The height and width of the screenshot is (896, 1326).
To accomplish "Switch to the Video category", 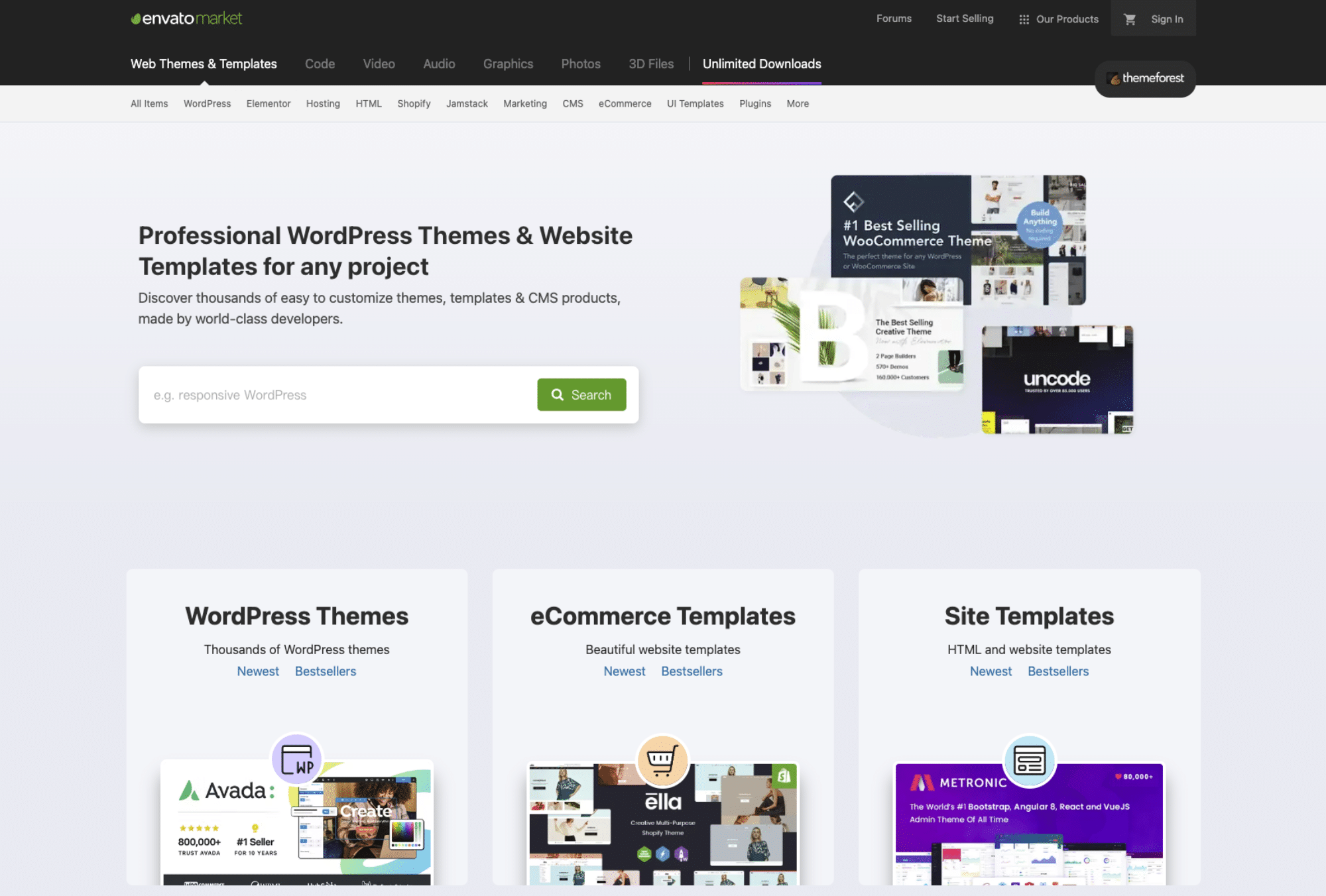I will tap(379, 64).
